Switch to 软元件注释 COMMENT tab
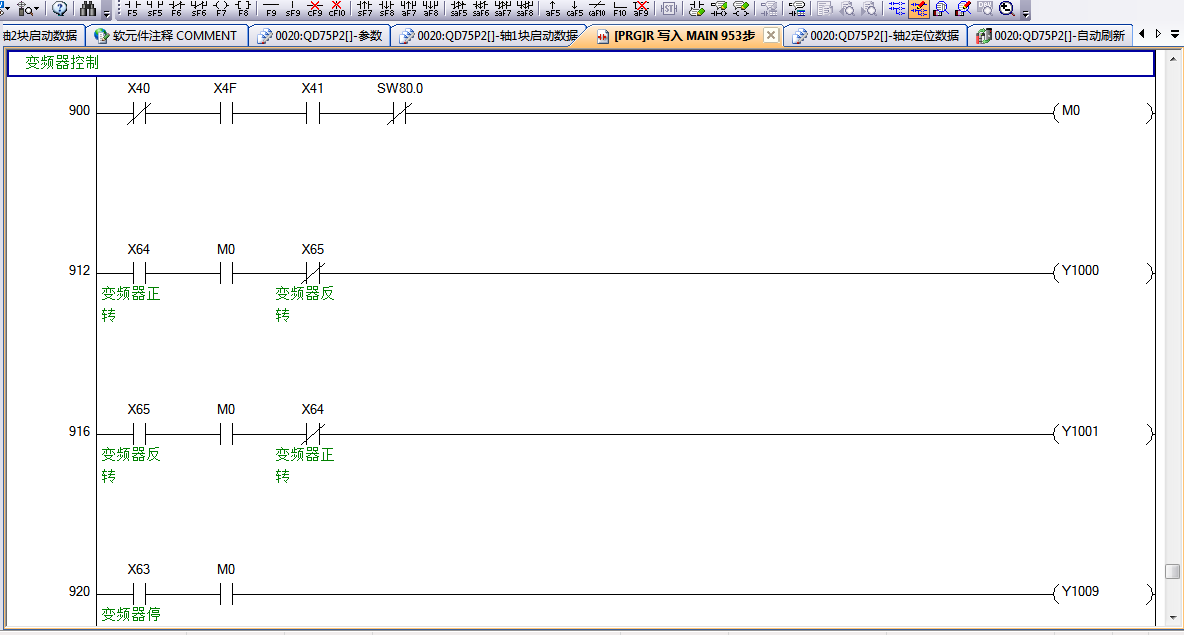Screen dimensions: 1184x635 (x=166, y=36)
